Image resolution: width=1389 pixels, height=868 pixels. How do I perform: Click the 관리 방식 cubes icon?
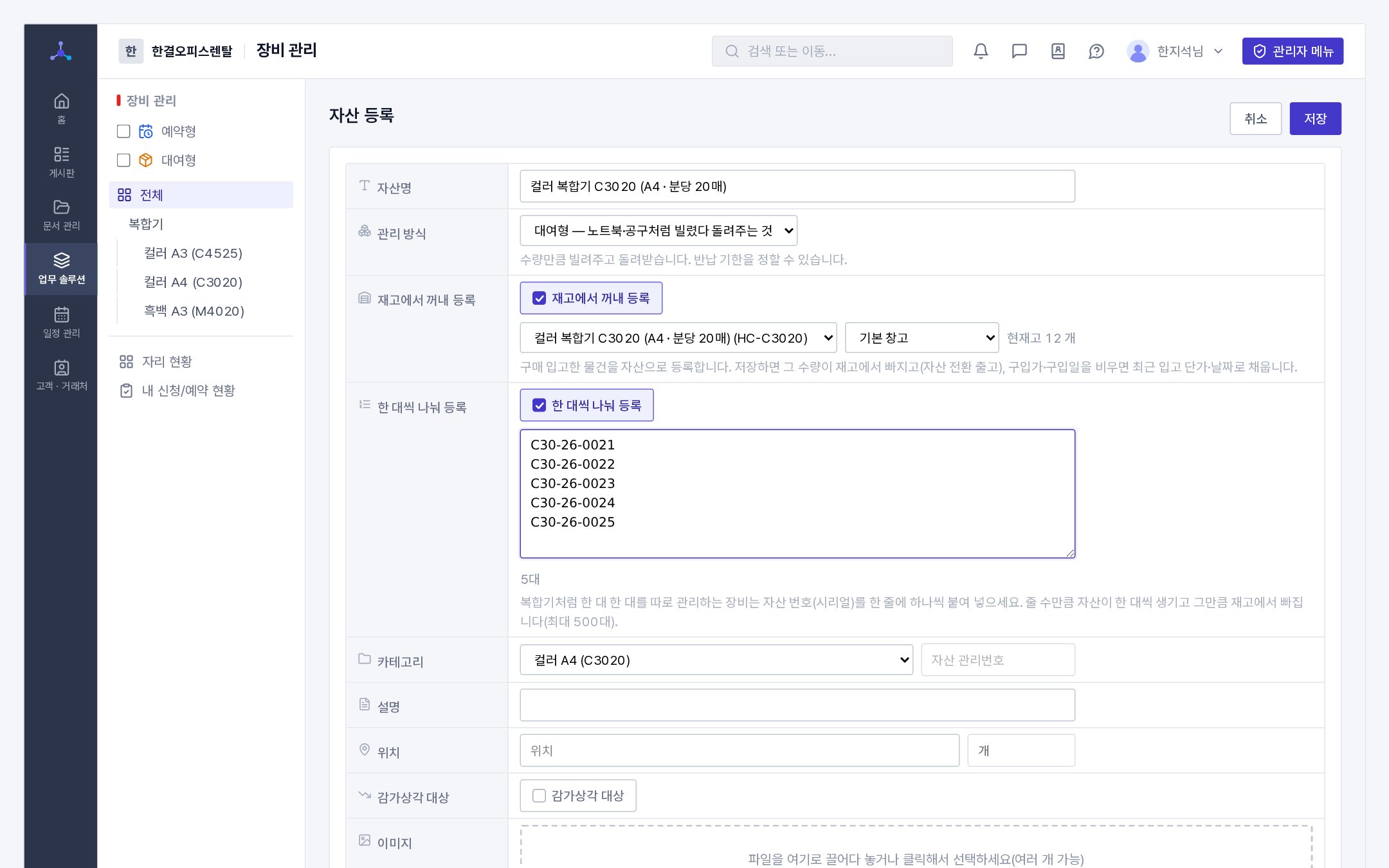pos(365,231)
